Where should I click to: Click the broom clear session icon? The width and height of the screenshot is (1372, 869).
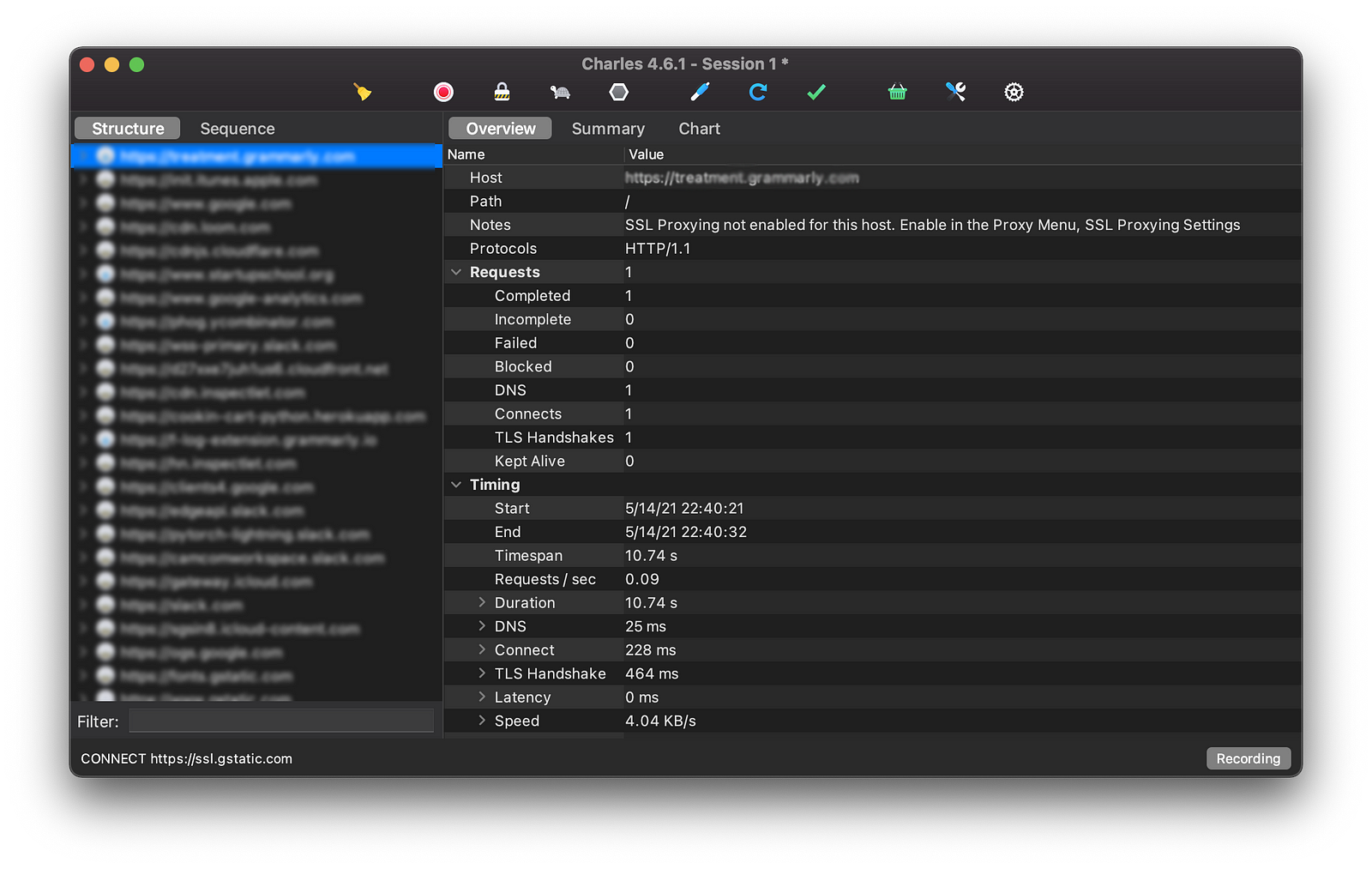click(x=362, y=92)
